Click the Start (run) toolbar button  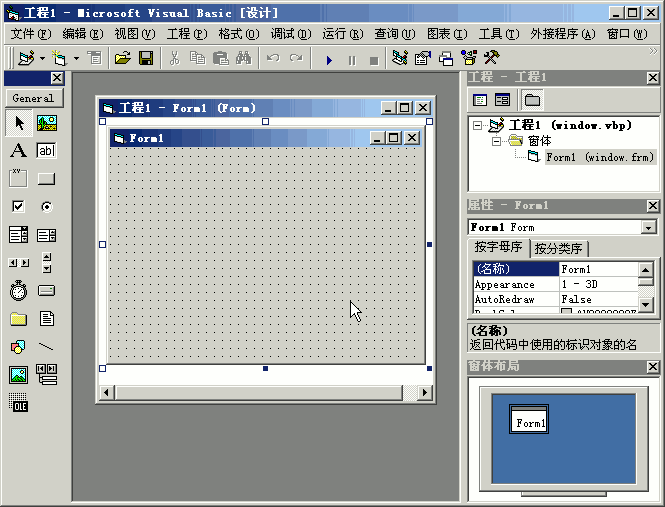pos(329,59)
